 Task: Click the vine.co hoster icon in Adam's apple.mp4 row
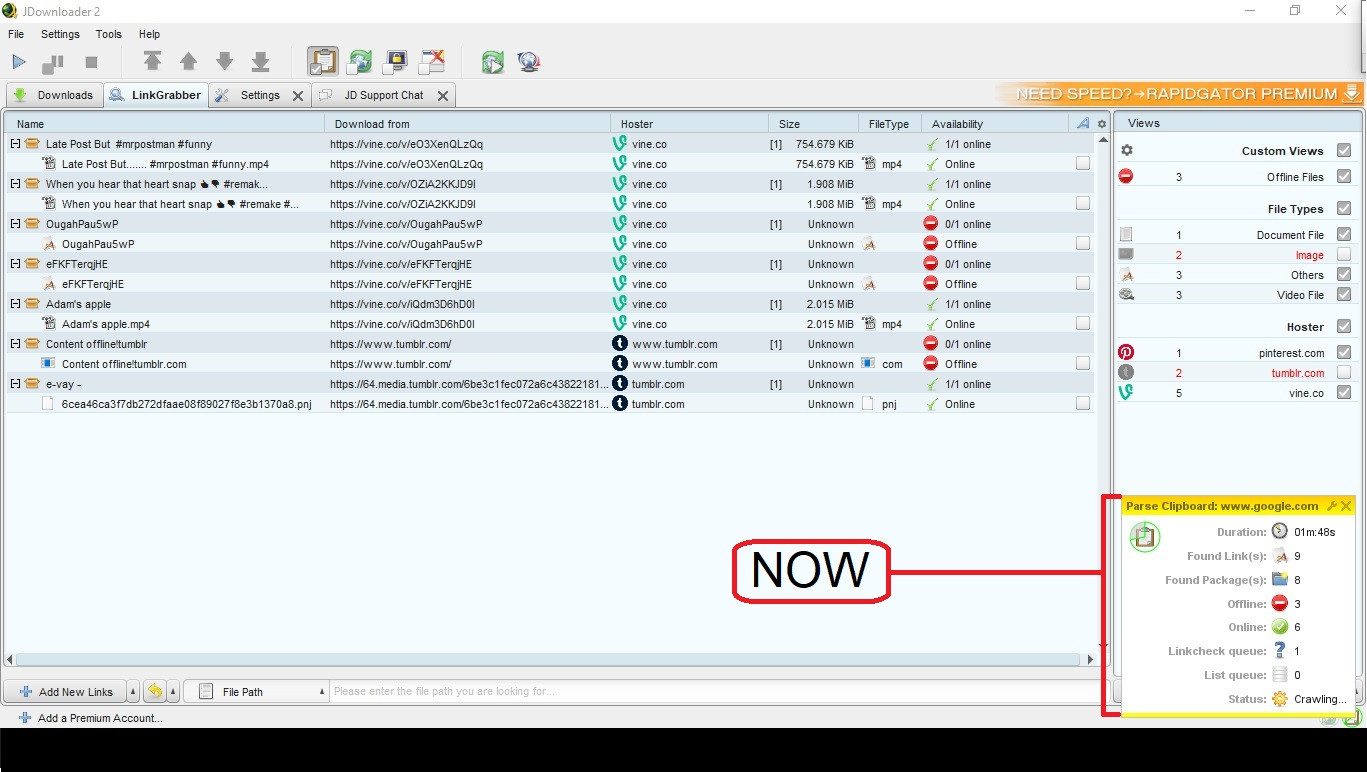tap(620, 324)
